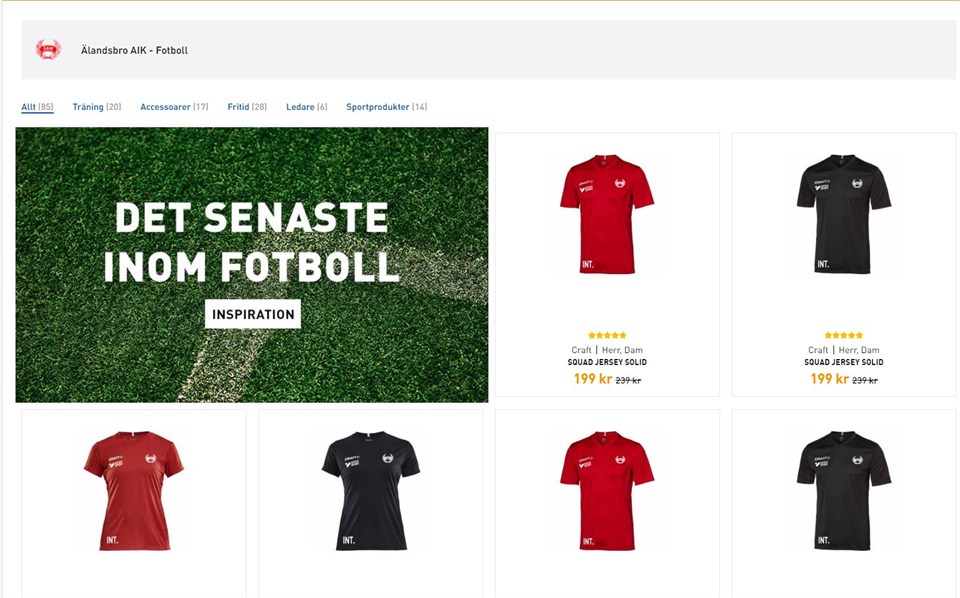Open the red Squad Jersey Solid top-row image
This screenshot has width=960, height=598.
pos(607,213)
